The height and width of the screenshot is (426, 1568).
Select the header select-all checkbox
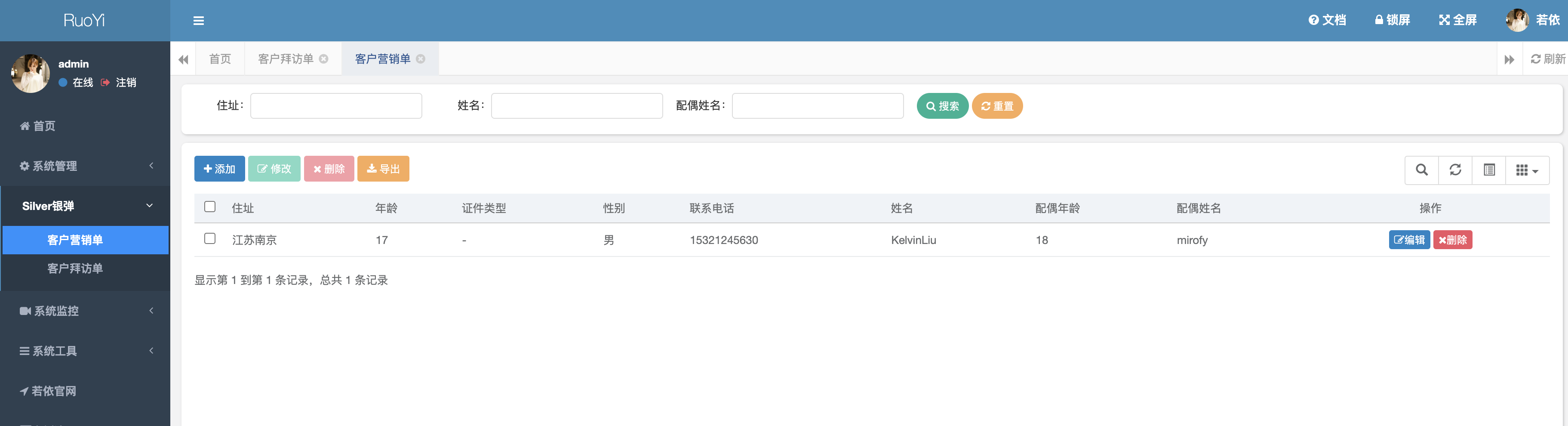[x=209, y=207]
